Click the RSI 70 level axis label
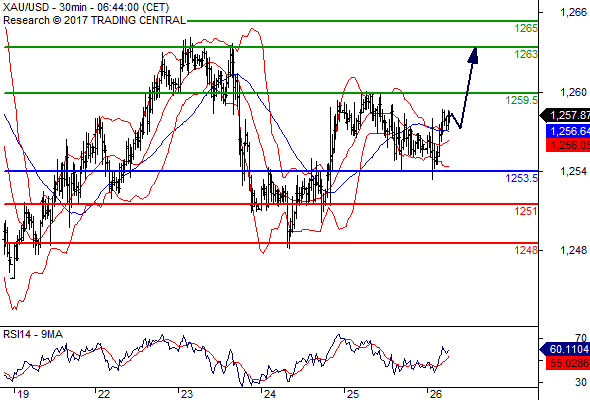 click(x=581, y=338)
